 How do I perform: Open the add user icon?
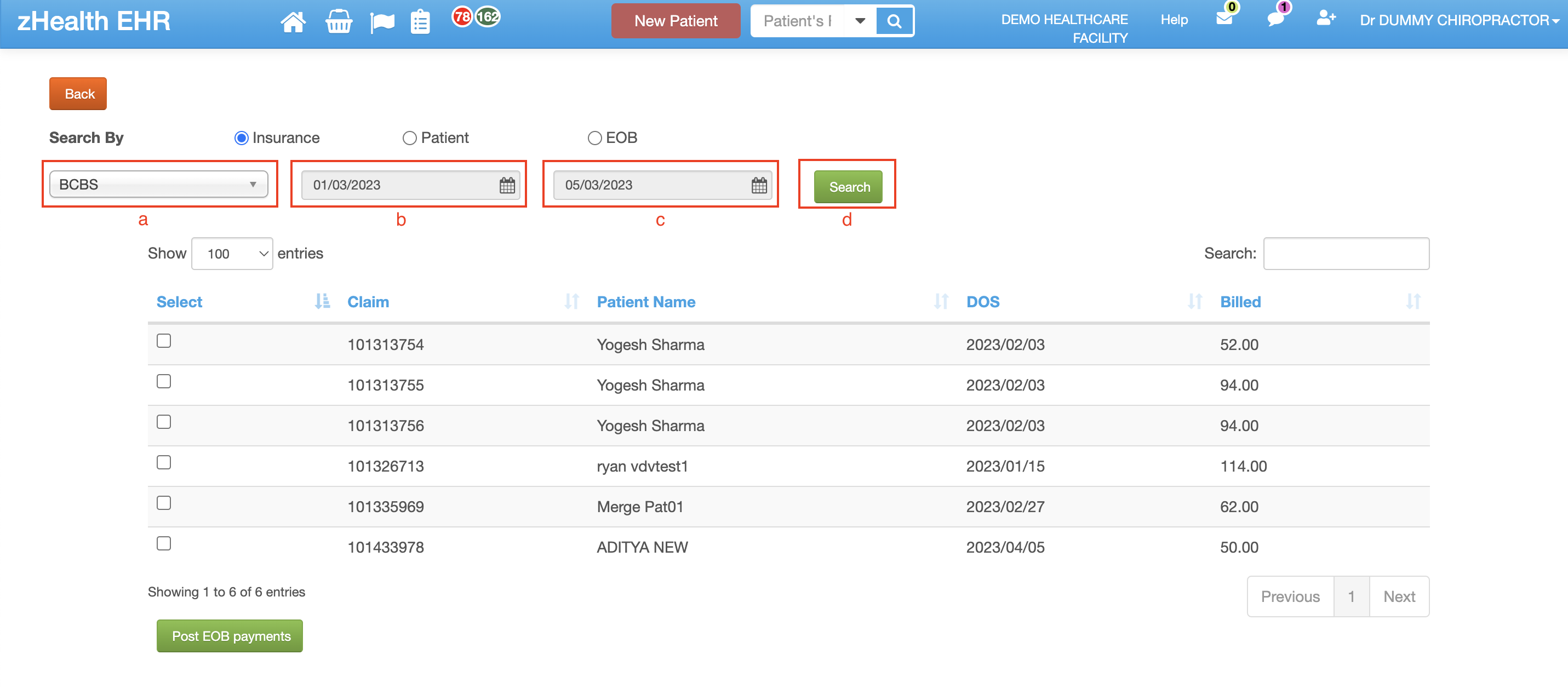pyautogui.click(x=1326, y=18)
